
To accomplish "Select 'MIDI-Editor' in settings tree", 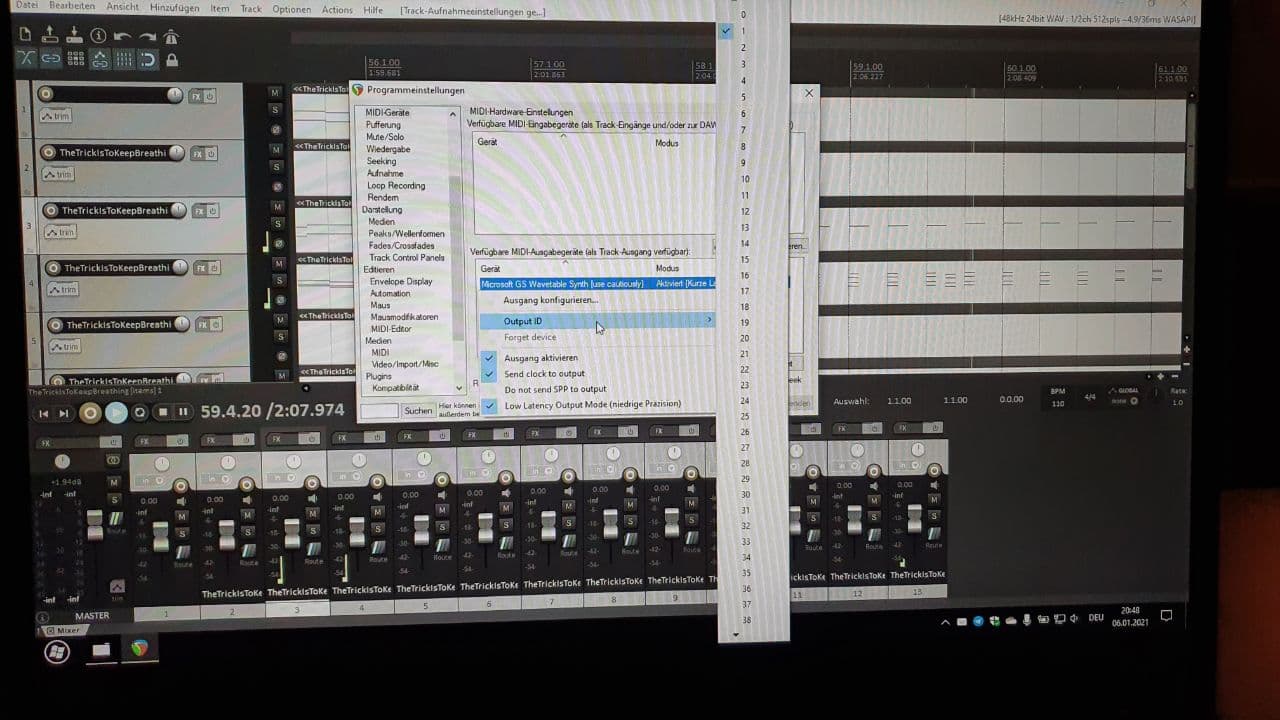I will pyautogui.click(x=391, y=329).
